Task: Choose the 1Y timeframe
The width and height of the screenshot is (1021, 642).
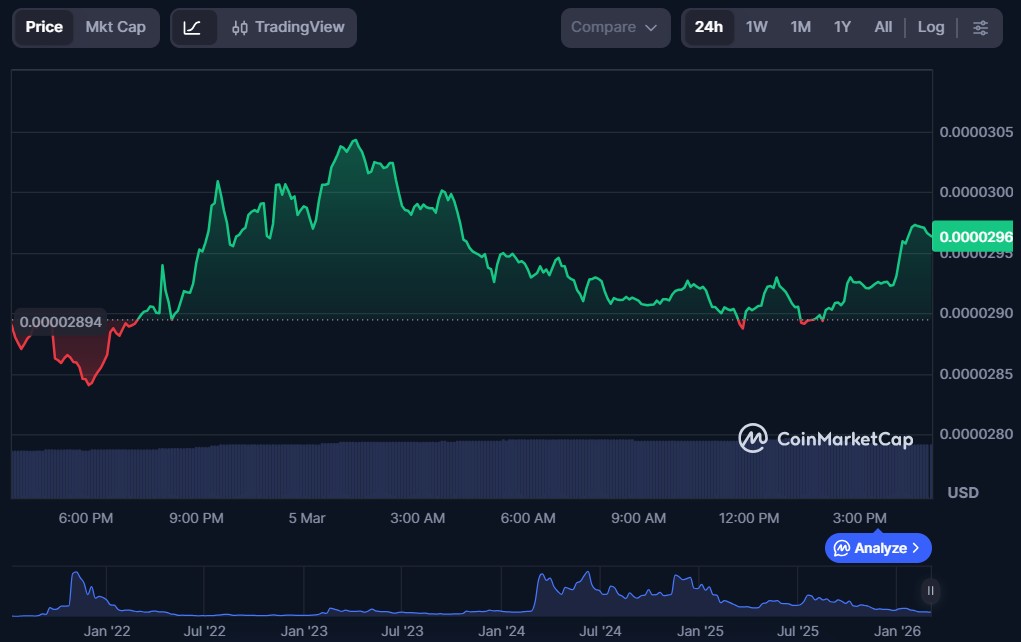Action: coord(842,28)
